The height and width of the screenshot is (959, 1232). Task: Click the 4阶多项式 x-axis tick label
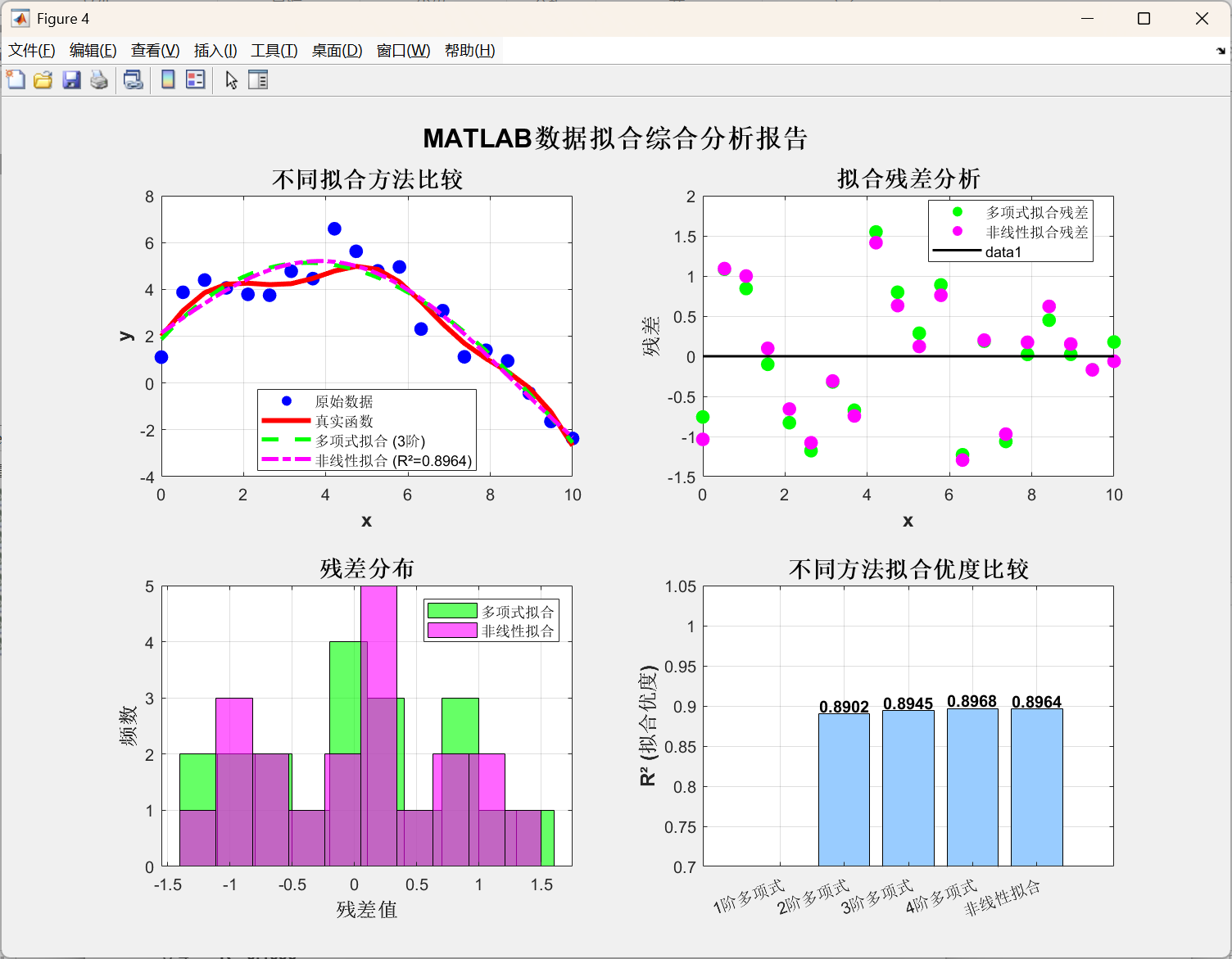point(942,897)
